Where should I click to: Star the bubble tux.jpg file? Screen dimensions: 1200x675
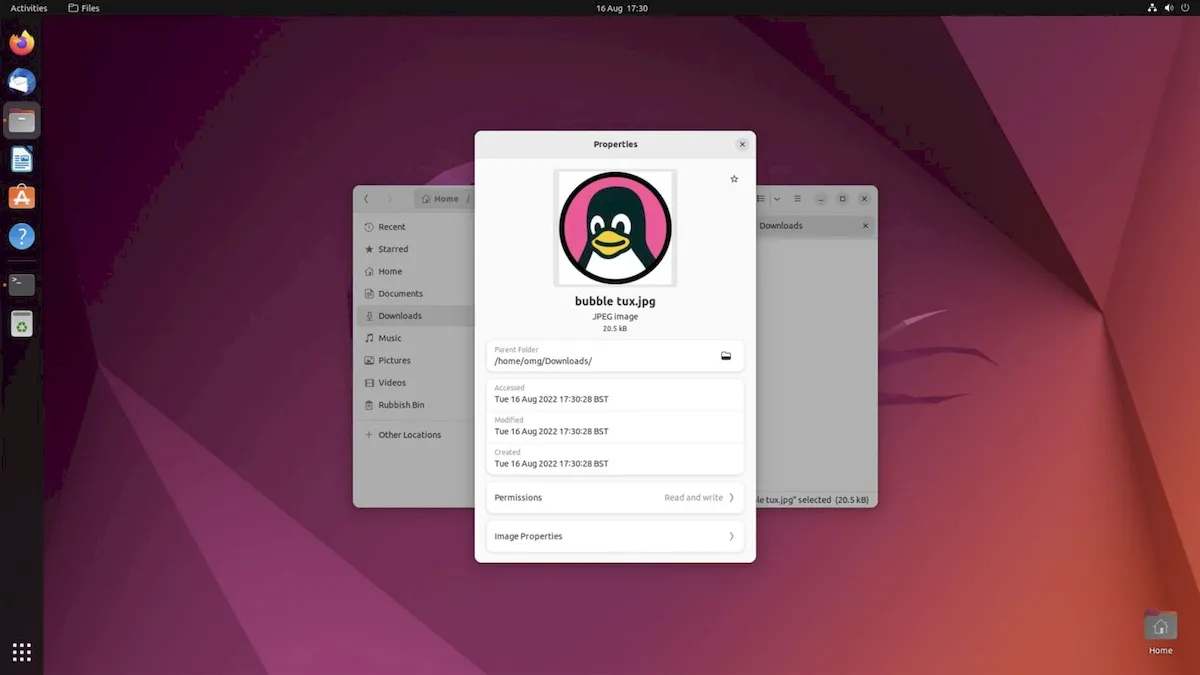(x=734, y=179)
